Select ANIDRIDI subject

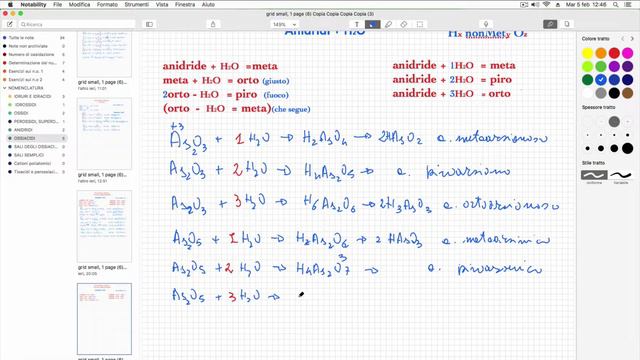(36, 130)
